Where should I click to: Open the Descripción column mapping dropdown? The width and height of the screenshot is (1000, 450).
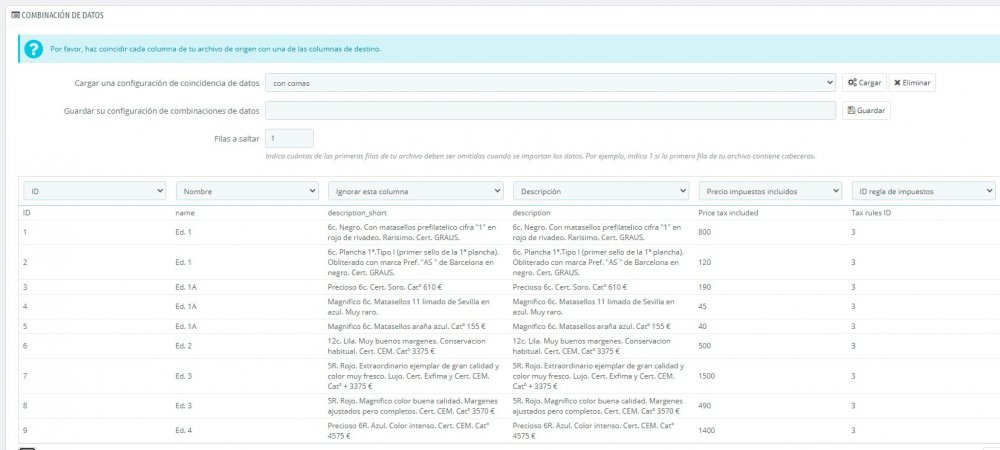coord(601,191)
